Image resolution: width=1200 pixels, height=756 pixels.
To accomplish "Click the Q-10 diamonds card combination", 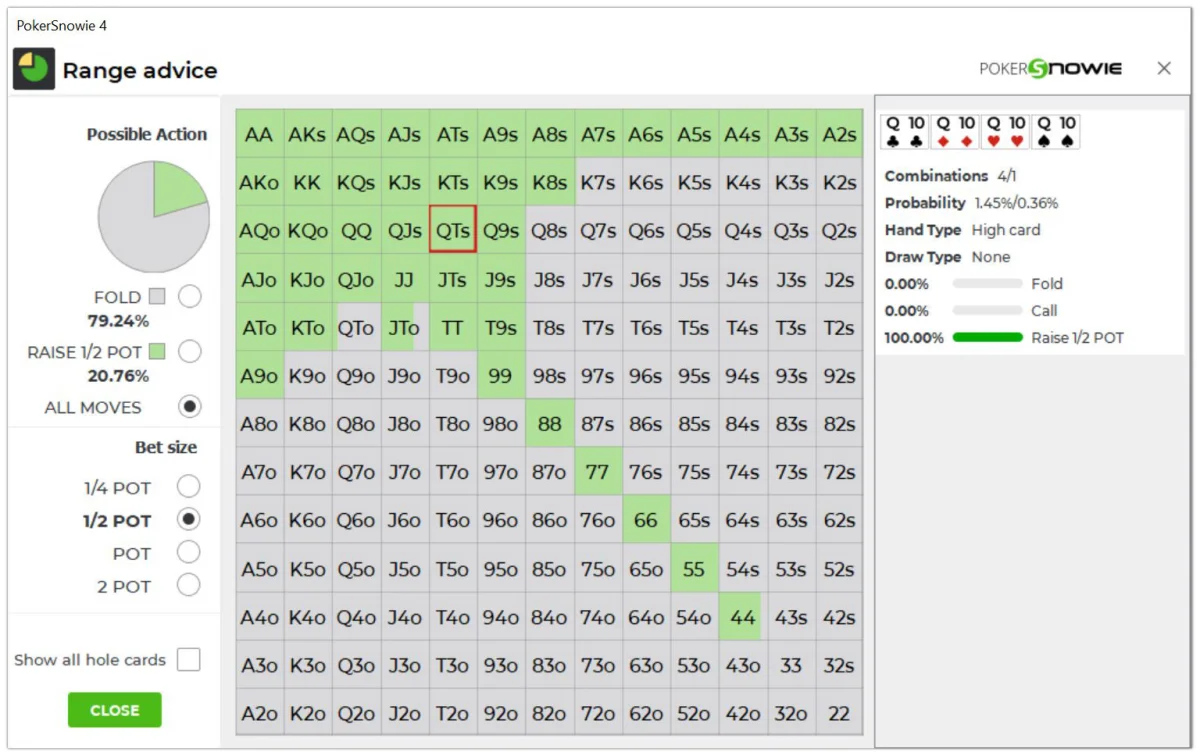I will 954,131.
